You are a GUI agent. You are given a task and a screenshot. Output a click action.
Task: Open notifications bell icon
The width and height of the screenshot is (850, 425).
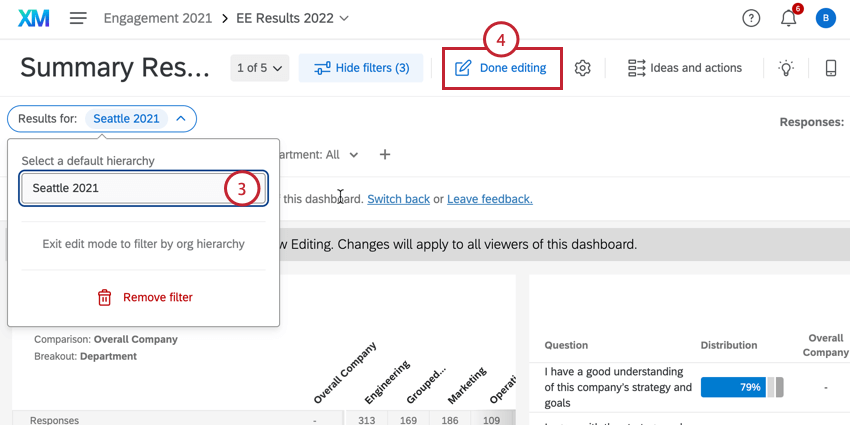[x=789, y=18]
